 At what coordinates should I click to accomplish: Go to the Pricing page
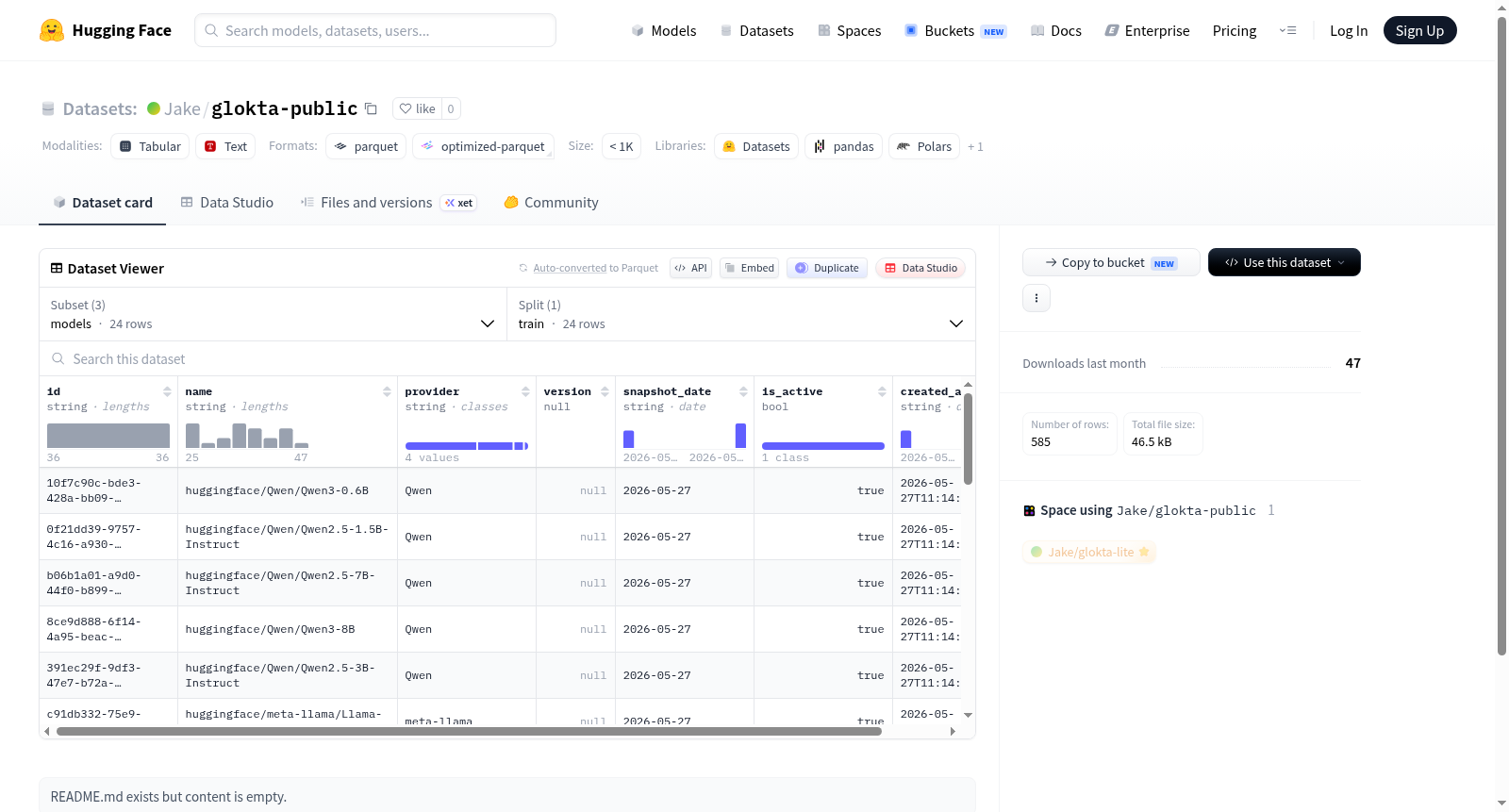point(1235,30)
